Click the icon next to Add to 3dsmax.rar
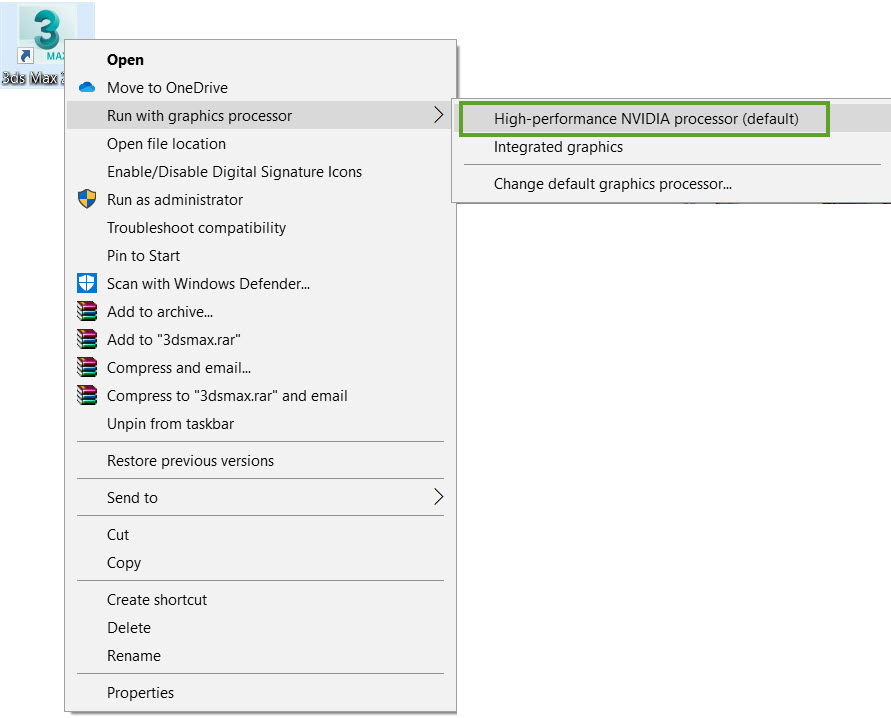The height and width of the screenshot is (718, 891). tap(88, 339)
